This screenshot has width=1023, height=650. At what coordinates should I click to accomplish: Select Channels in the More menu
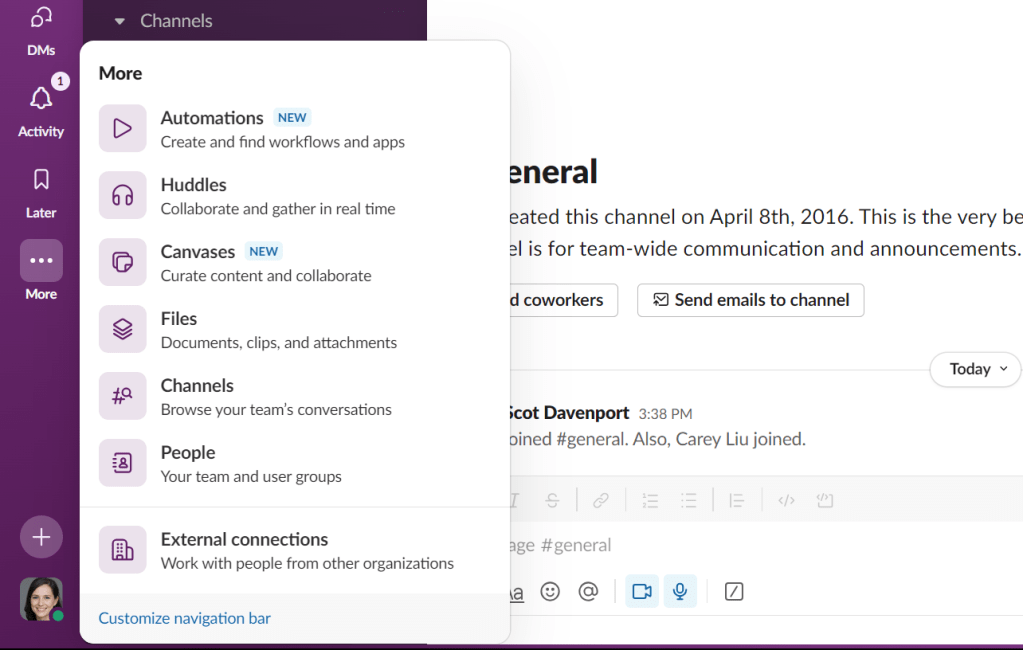click(294, 396)
